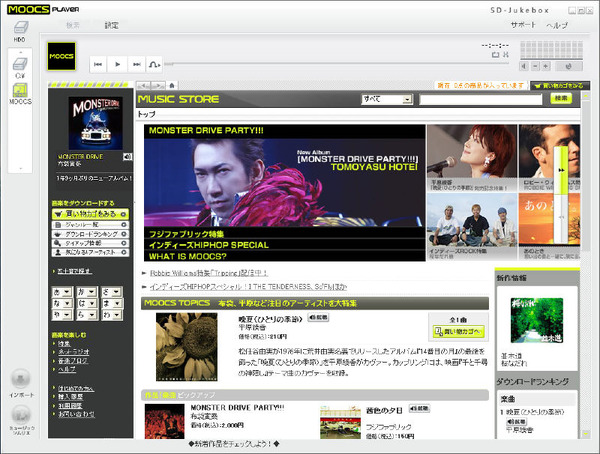
Task: Select インディーズHIPHOP SPECIAL banner item
Action: click(x=209, y=245)
